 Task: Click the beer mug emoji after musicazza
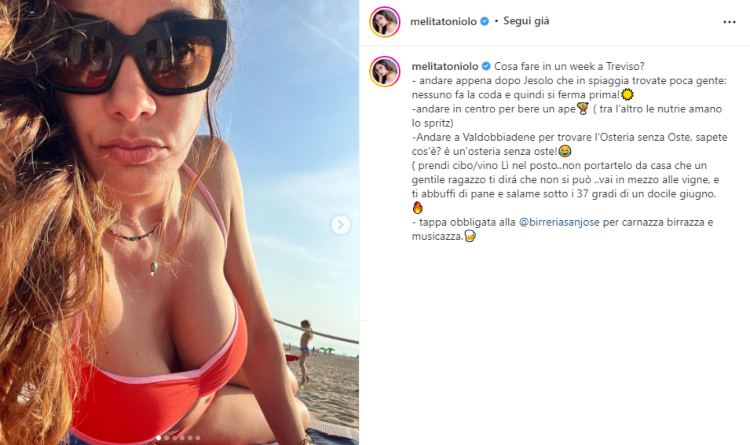point(470,236)
